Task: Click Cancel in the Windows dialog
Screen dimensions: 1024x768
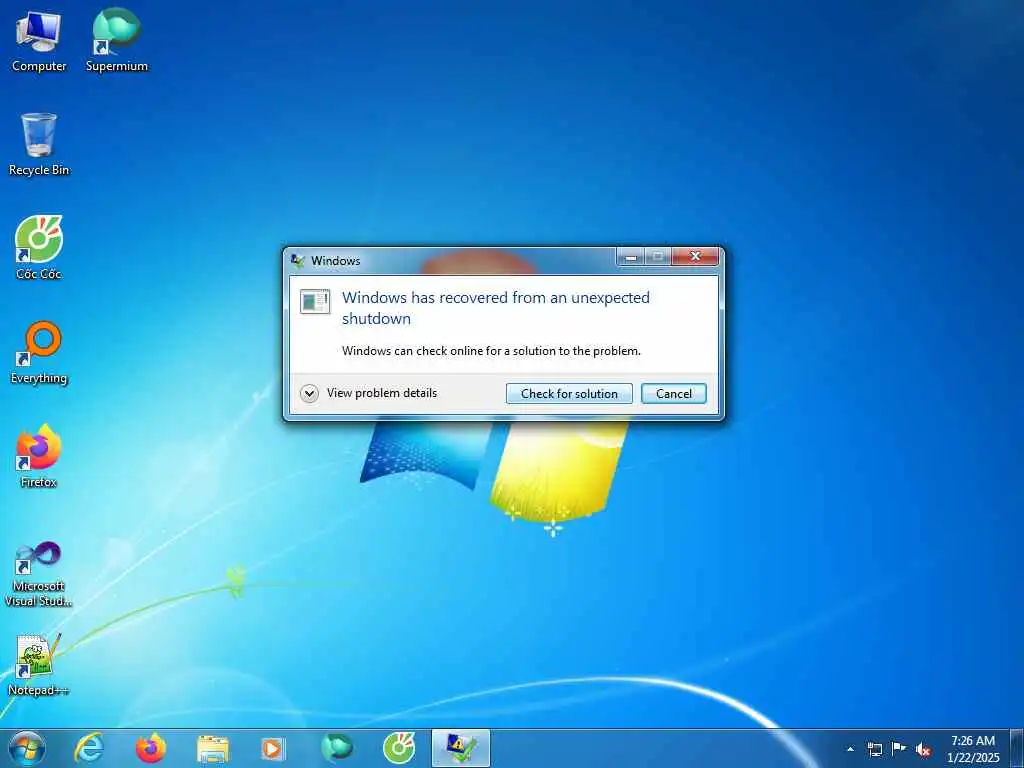Action: [673, 394]
